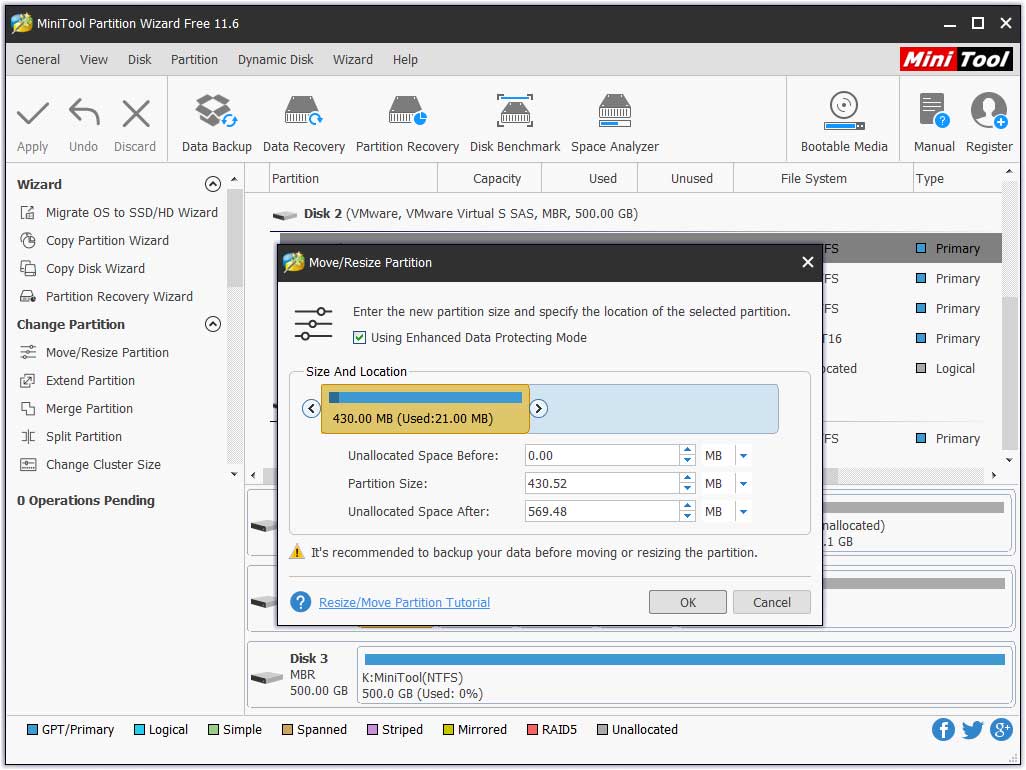
Task: Click the Capacity column header
Action: click(490, 179)
